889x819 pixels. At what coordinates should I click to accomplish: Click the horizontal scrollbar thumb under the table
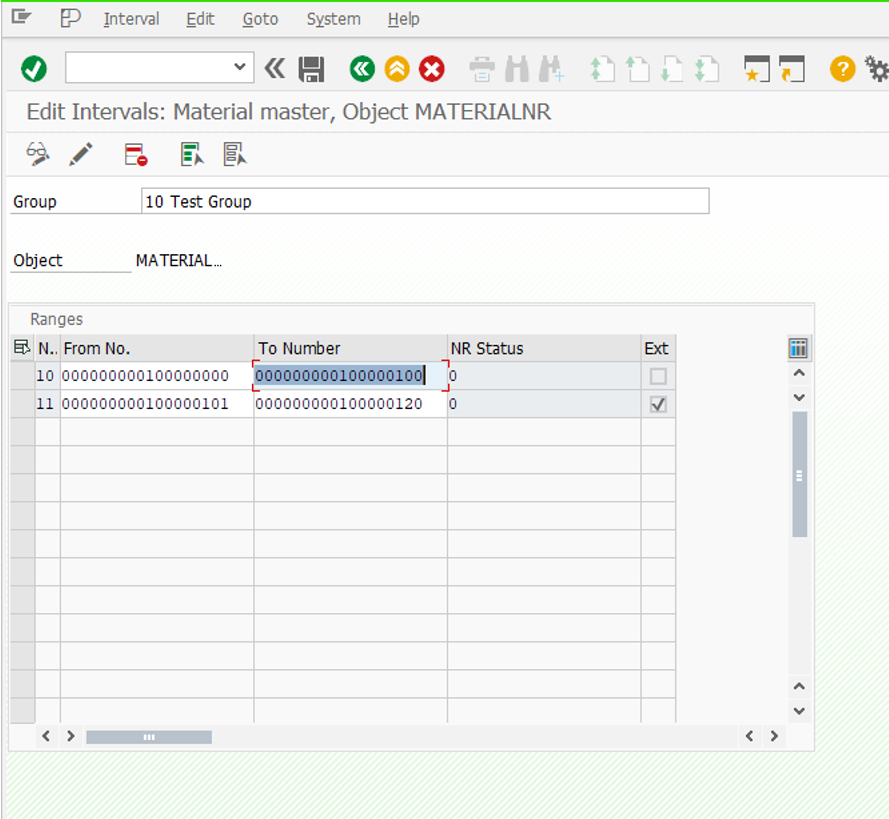148,737
